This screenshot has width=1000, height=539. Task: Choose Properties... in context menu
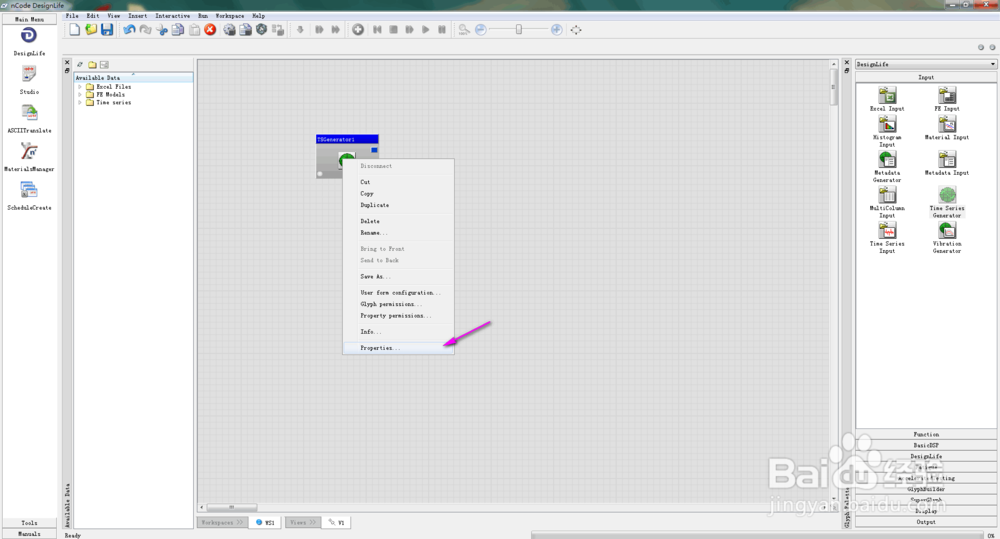pos(399,348)
